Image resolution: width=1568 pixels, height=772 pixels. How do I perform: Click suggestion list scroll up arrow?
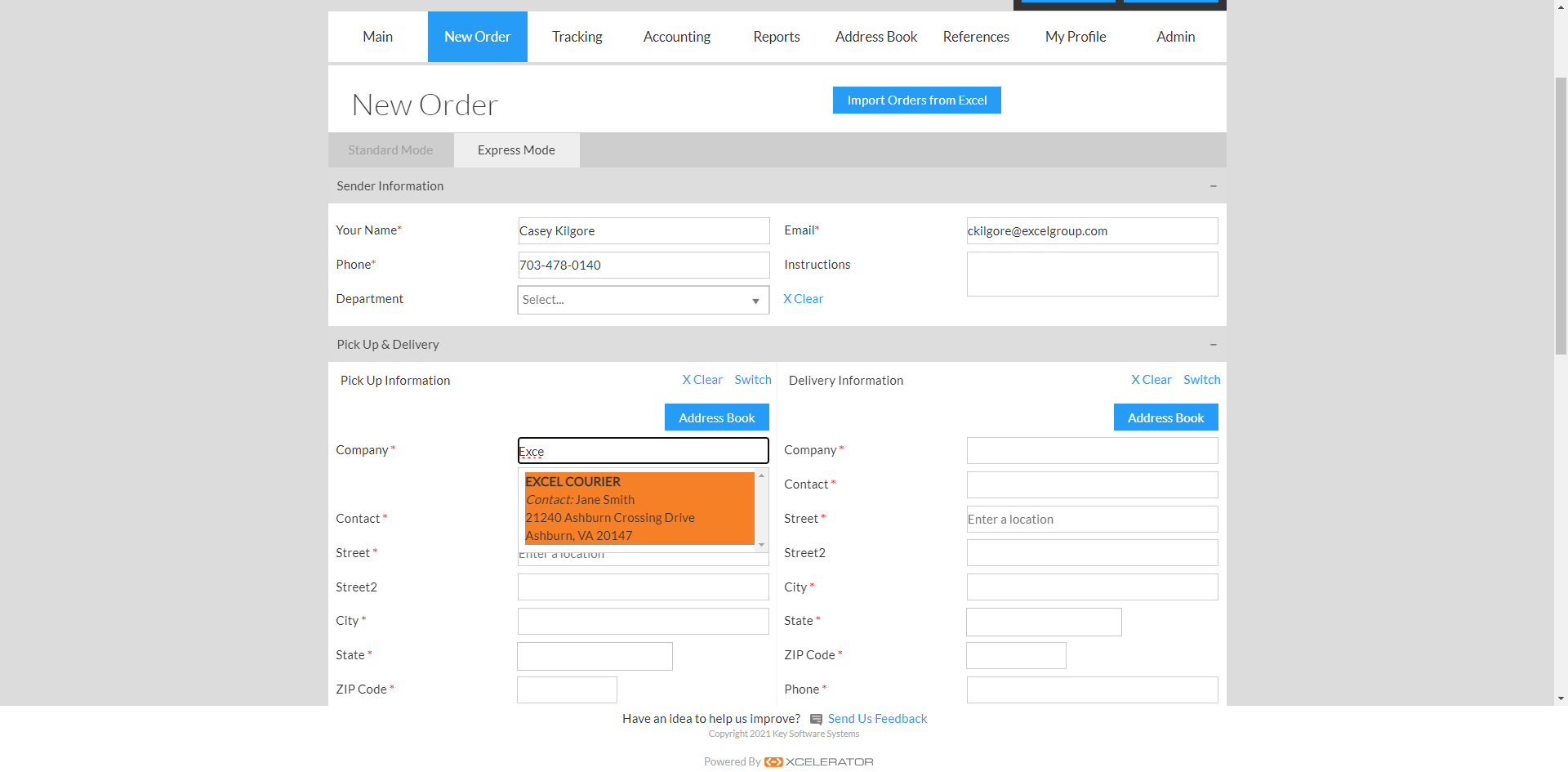762,475
